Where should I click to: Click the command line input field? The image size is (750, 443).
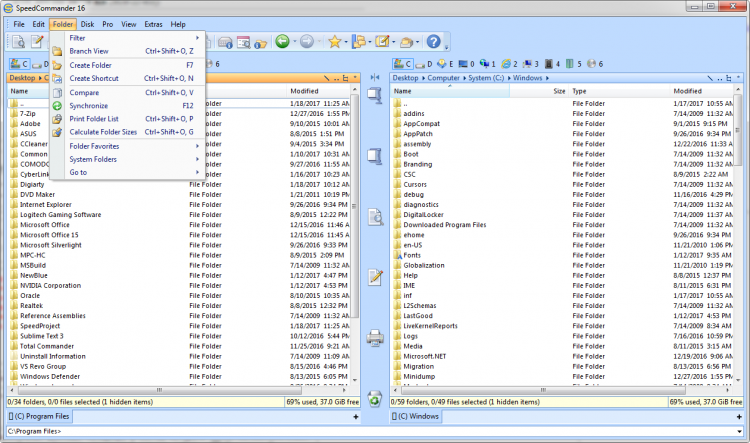coord(371,432)
